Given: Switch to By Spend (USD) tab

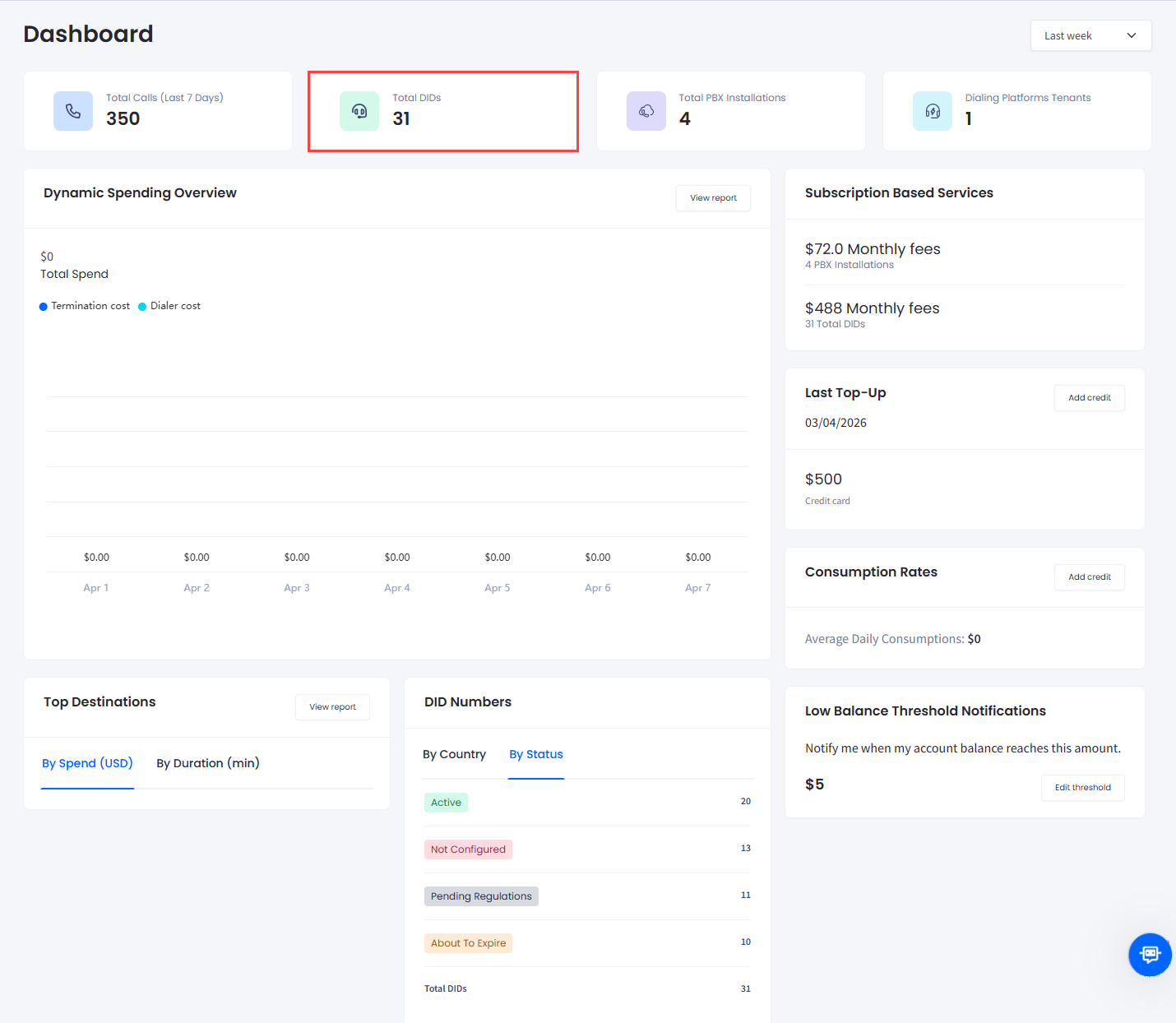Looking at the screenshot, I should coord(87,763).
